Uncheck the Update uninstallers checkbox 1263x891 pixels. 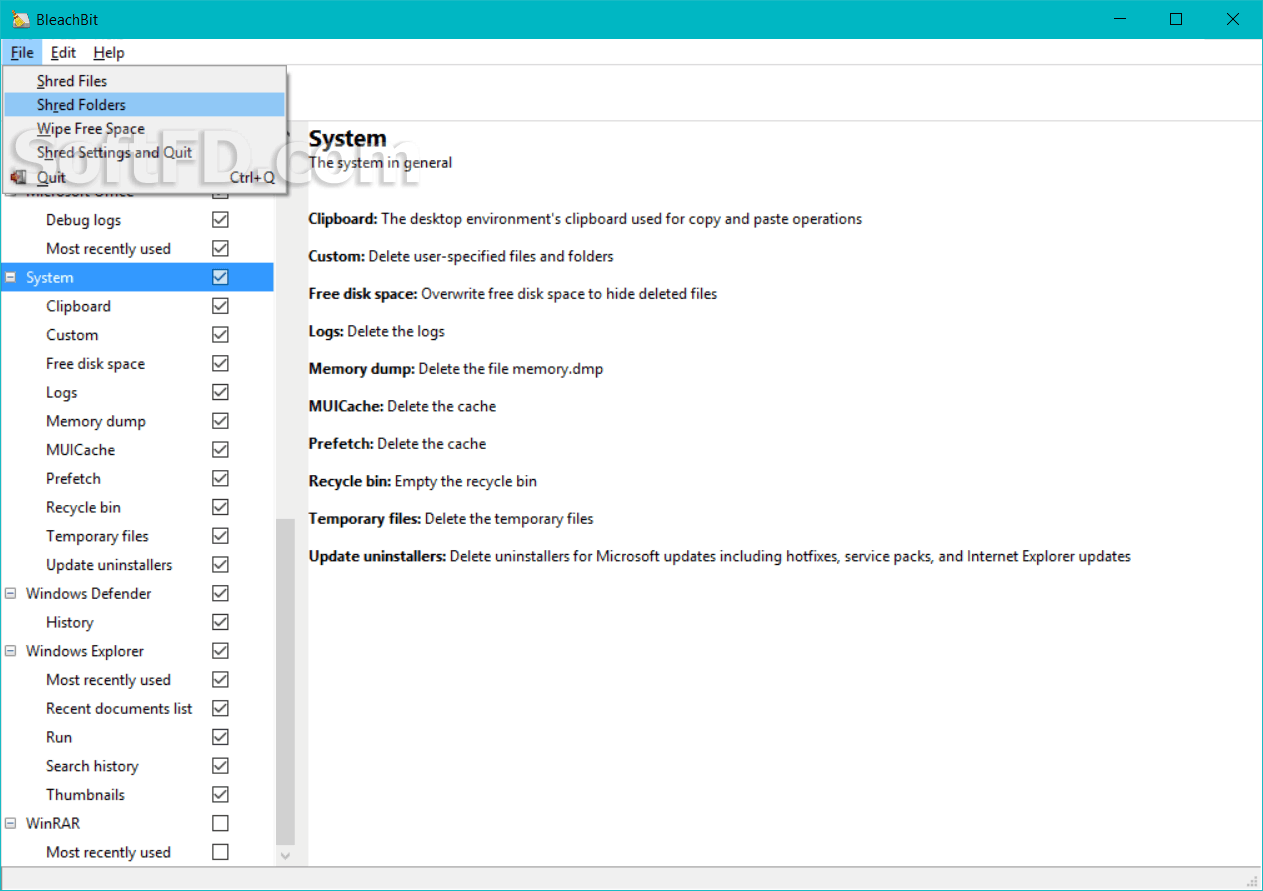[221, 565]
